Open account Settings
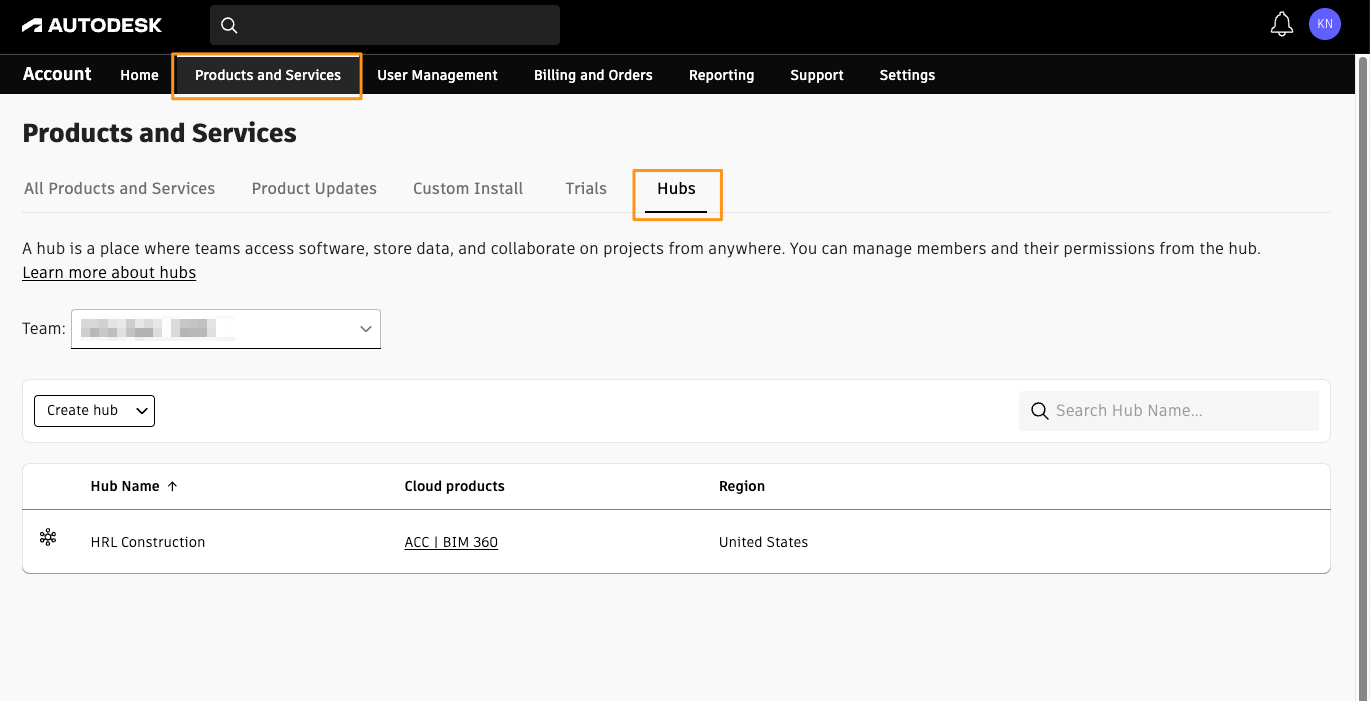The height and width of the screenshot is (701, 1370). pos(907,75)
